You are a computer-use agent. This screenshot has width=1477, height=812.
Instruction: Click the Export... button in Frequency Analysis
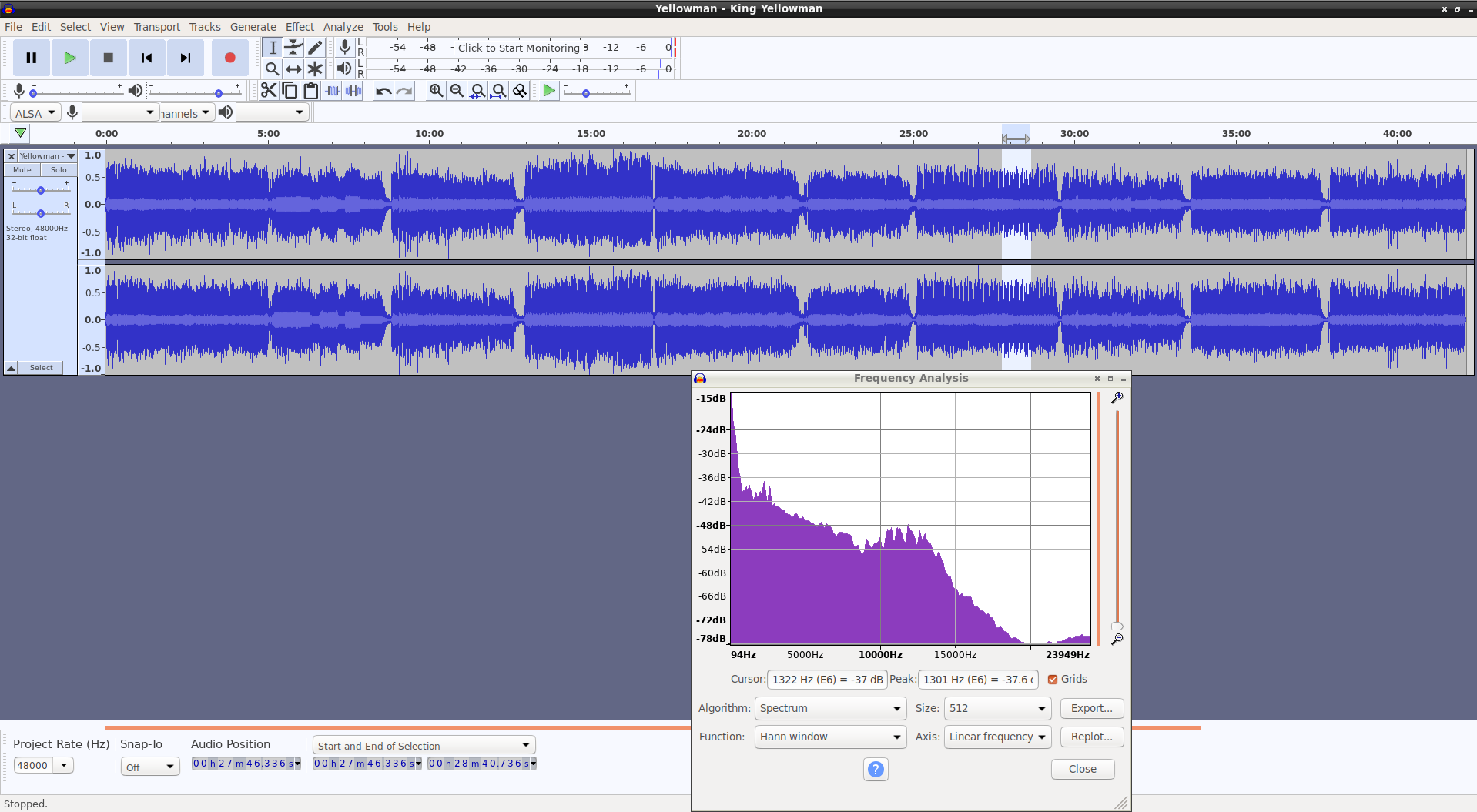[1092, 708]
